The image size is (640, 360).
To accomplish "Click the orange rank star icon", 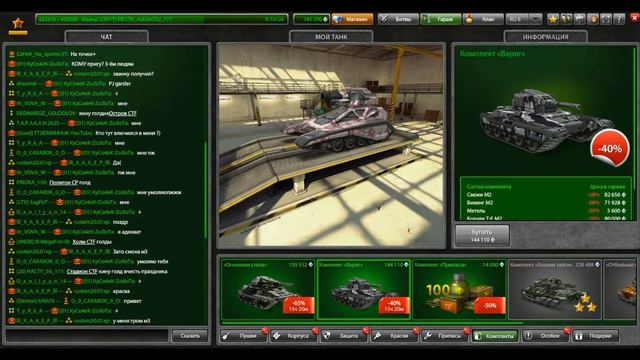I will 18,24.
